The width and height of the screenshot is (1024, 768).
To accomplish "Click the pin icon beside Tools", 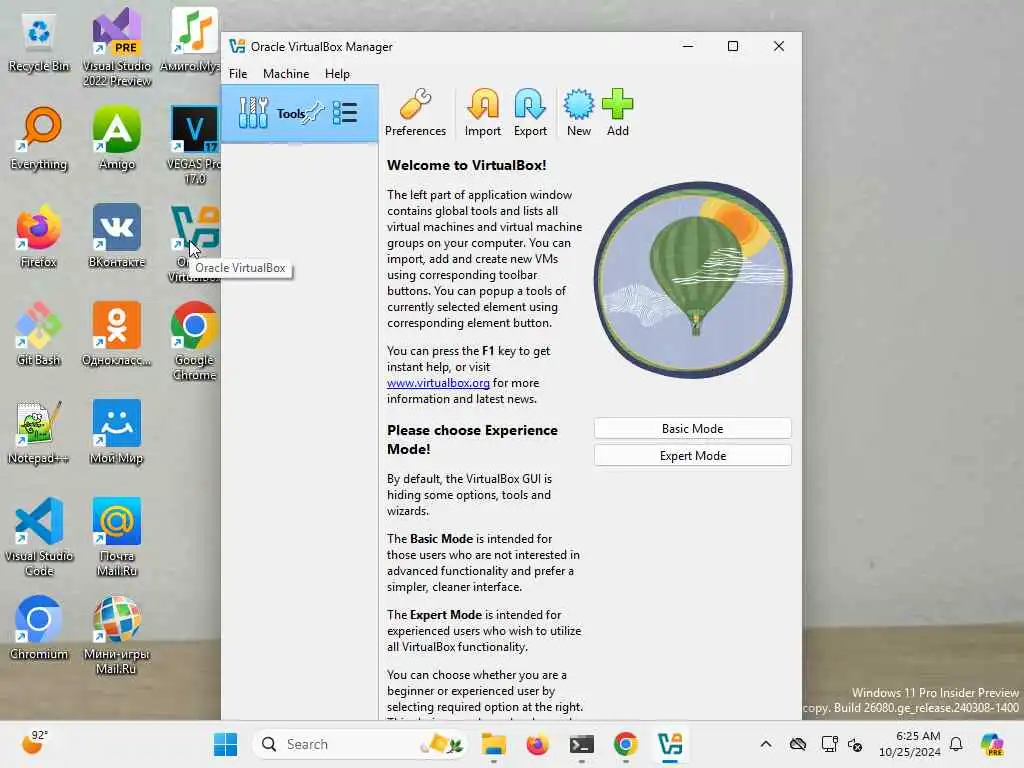I will 315,114.
